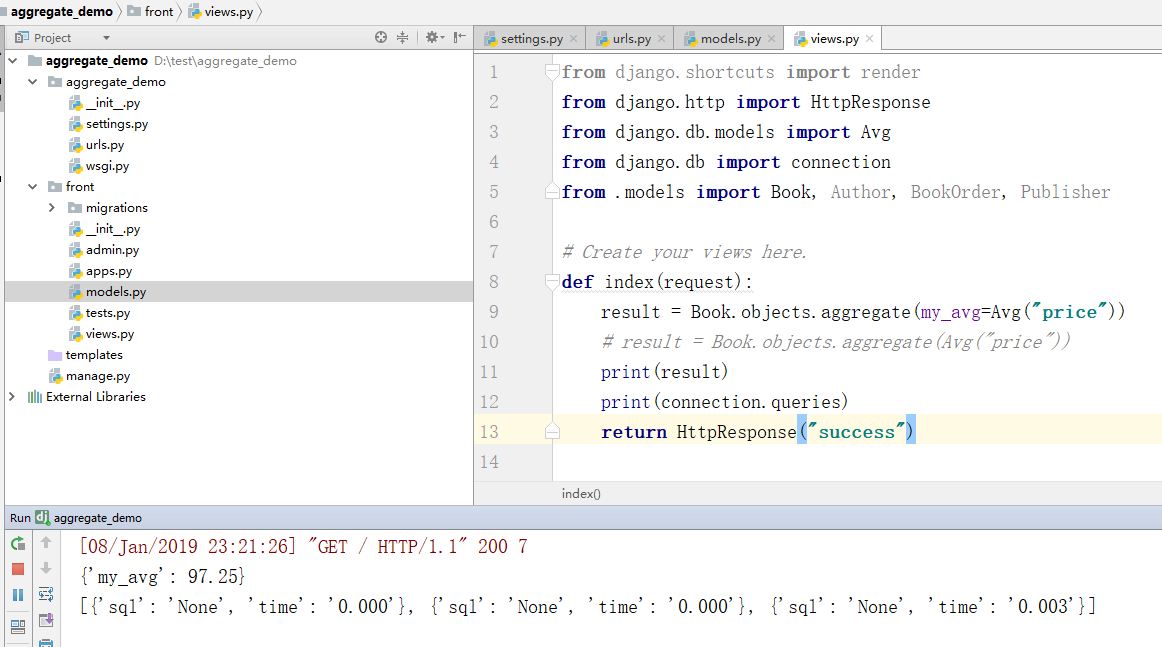This screenshot has height=647, width=1162.
Task: Stop the running server with red square
Action: 18,569
